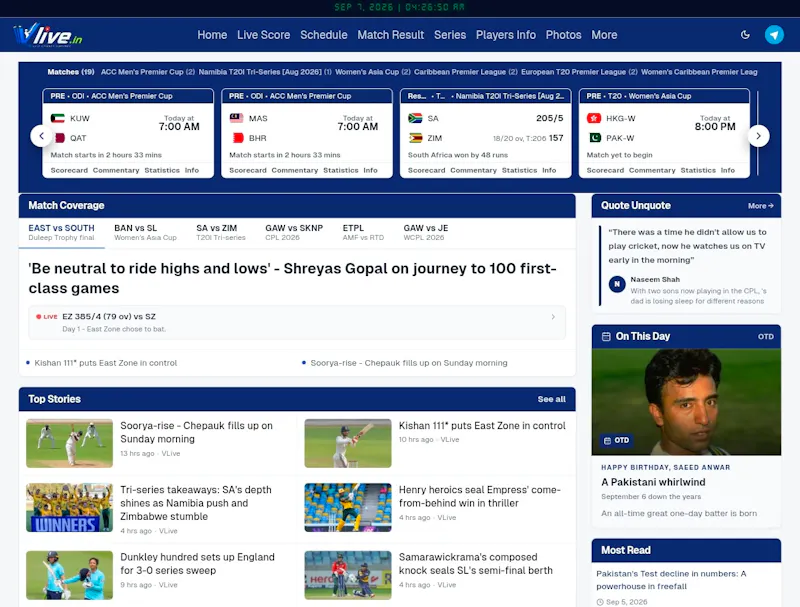Select BAN vs SL coverage tab
The image size is (800, 607).
pos(145,232)
